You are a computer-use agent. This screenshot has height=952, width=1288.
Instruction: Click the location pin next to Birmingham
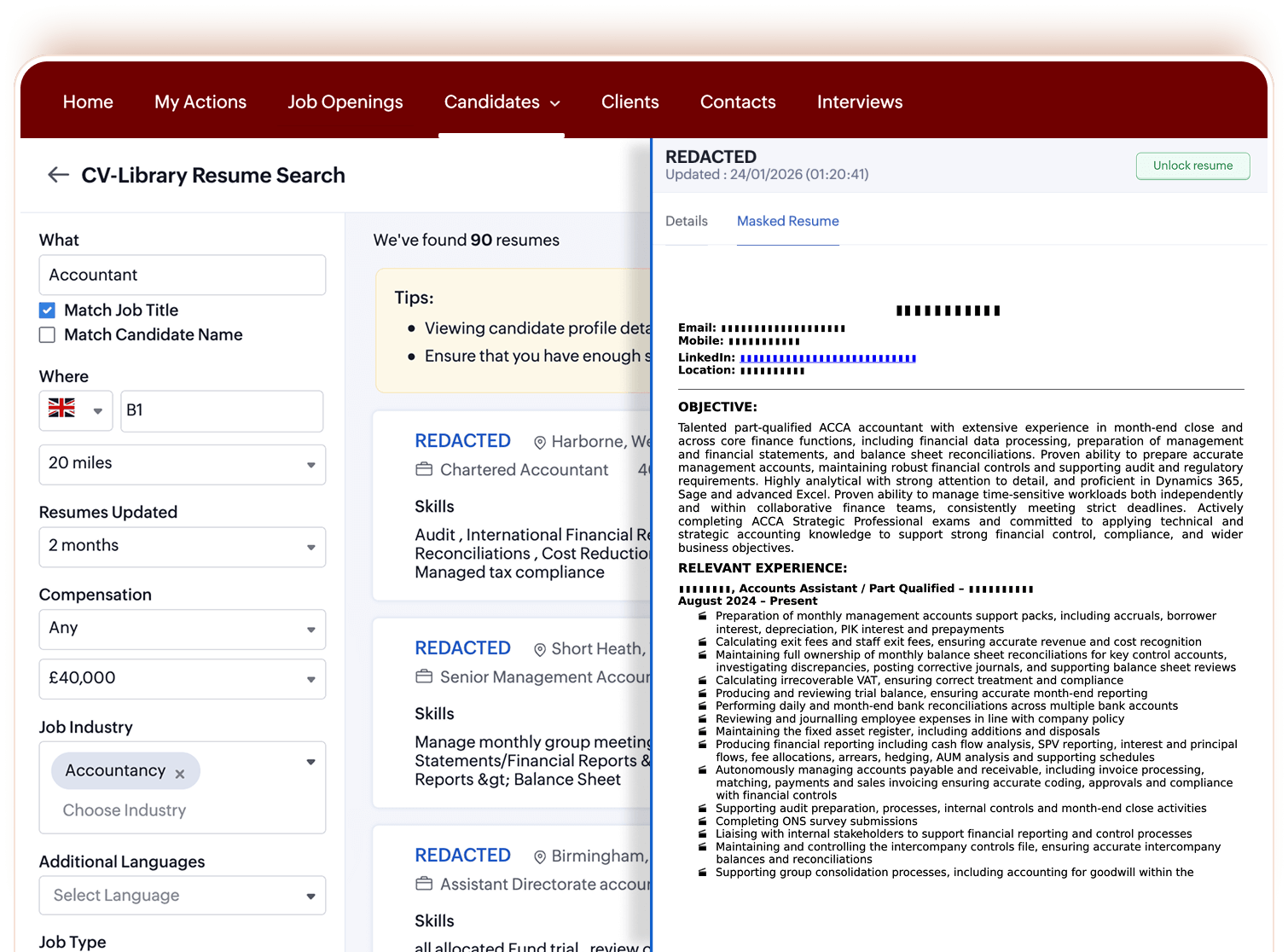click(538, 856)
